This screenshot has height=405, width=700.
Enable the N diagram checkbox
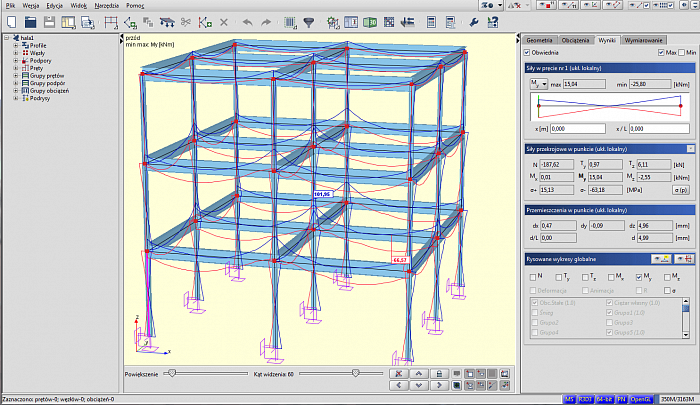coord(532,276)
